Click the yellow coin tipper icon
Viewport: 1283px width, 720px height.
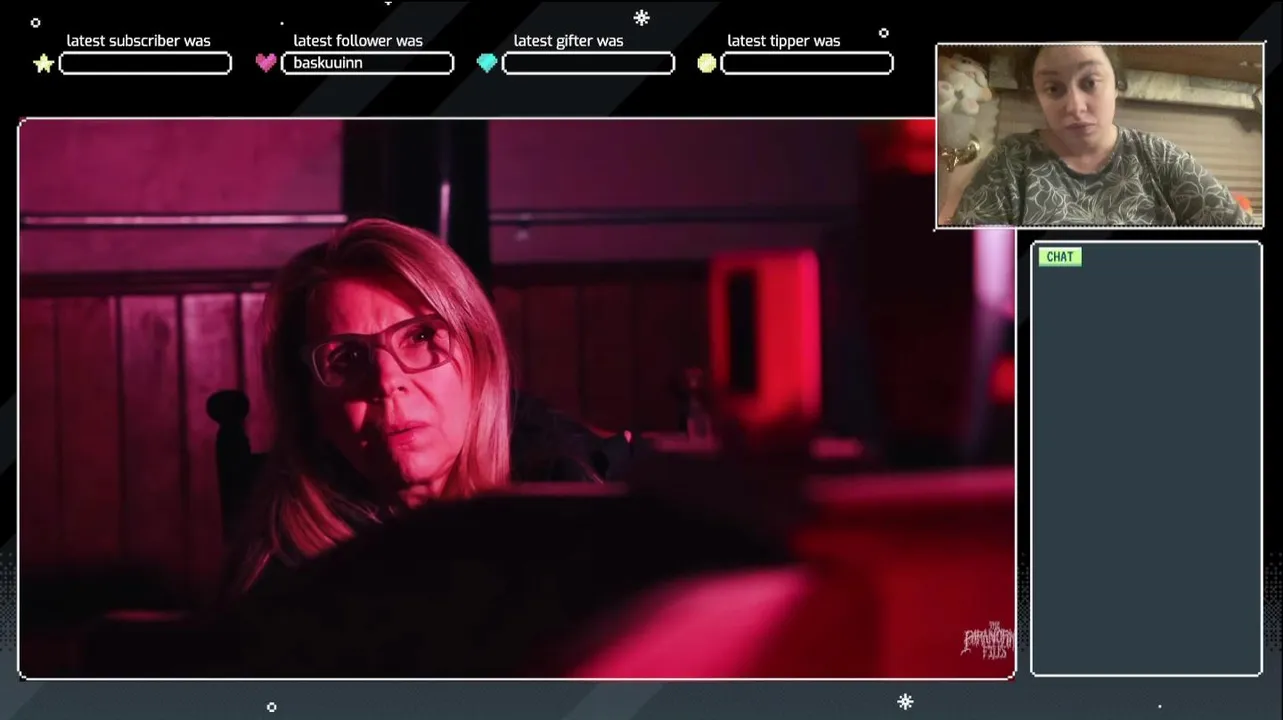pos(707,63)
